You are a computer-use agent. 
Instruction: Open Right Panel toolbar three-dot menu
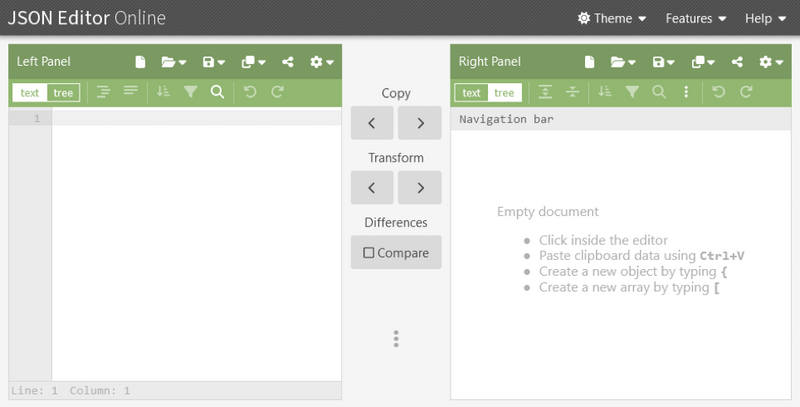[x=686, y=92]
